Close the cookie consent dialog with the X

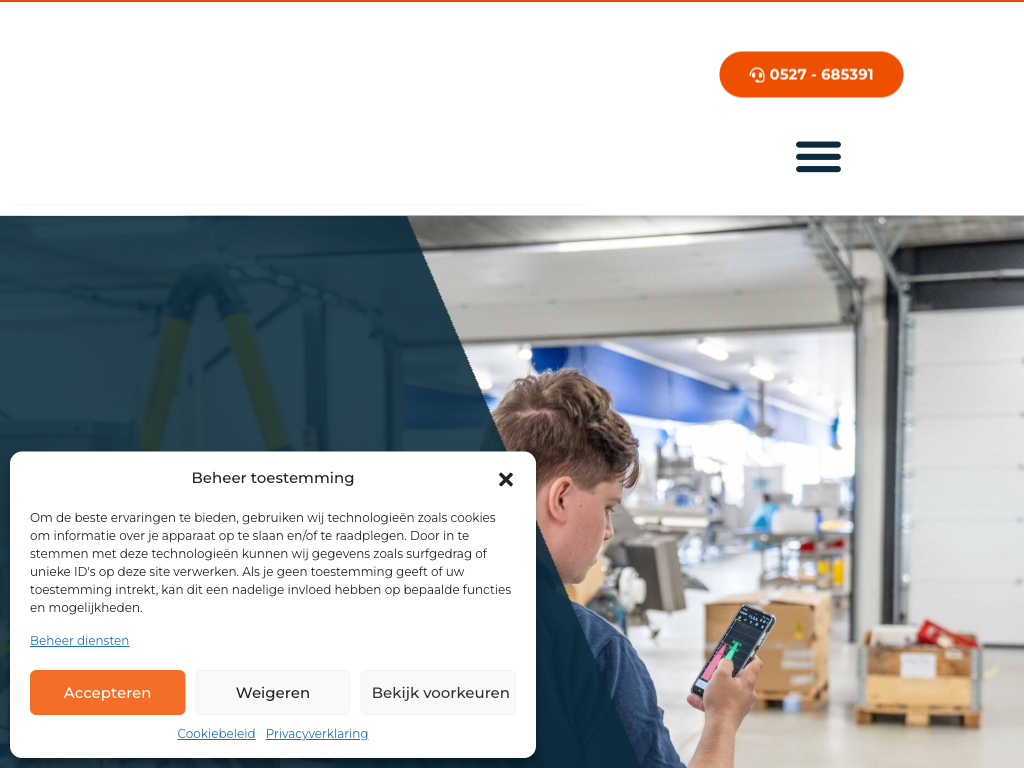pos(505,479)
